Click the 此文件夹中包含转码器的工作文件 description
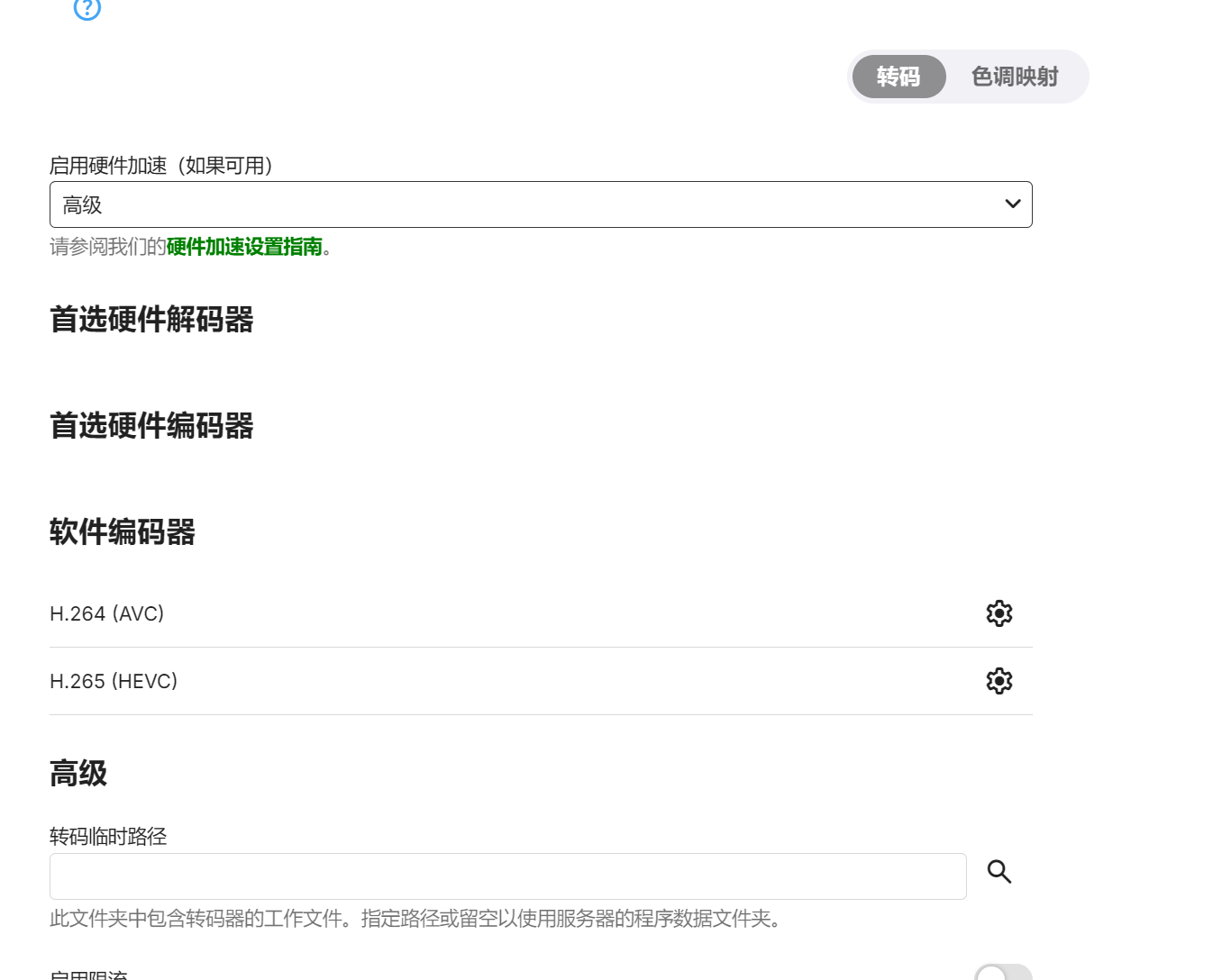This screenshot has width=1222, height=980. click(415, 919)
